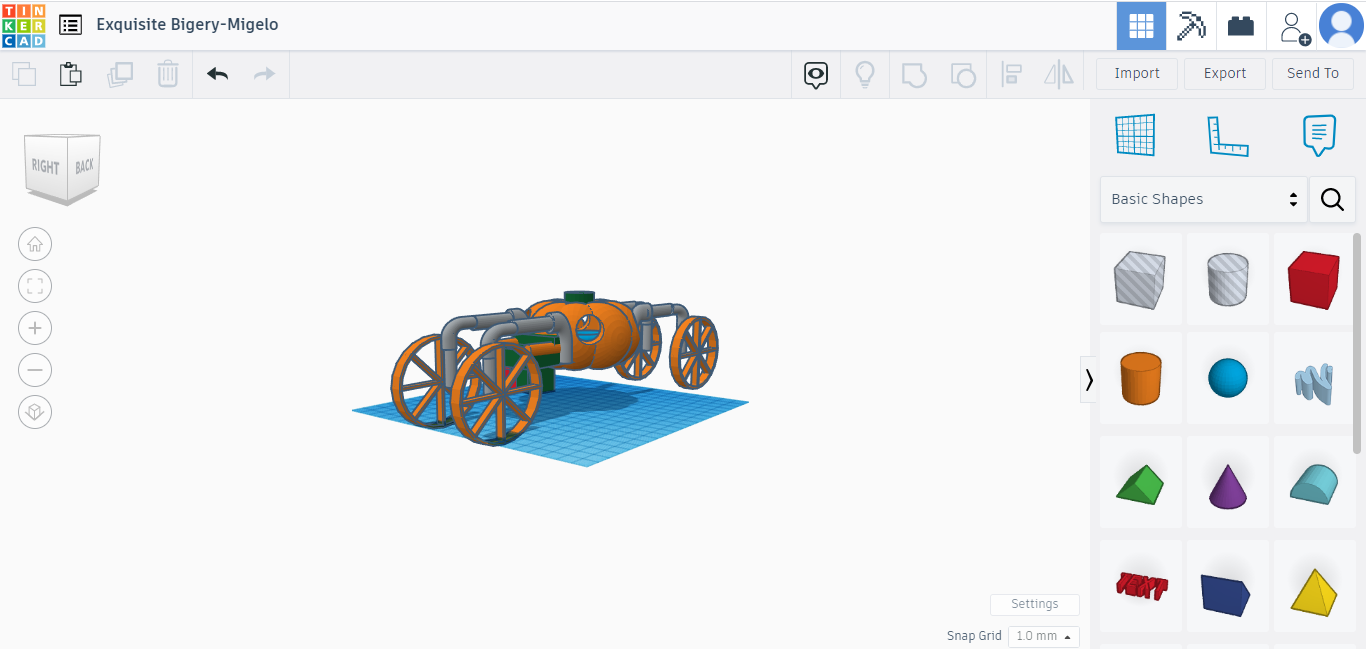Collapse the shapes panel with the chevron
Viewport: 1366px width, 649px height.
(1089, 380)
